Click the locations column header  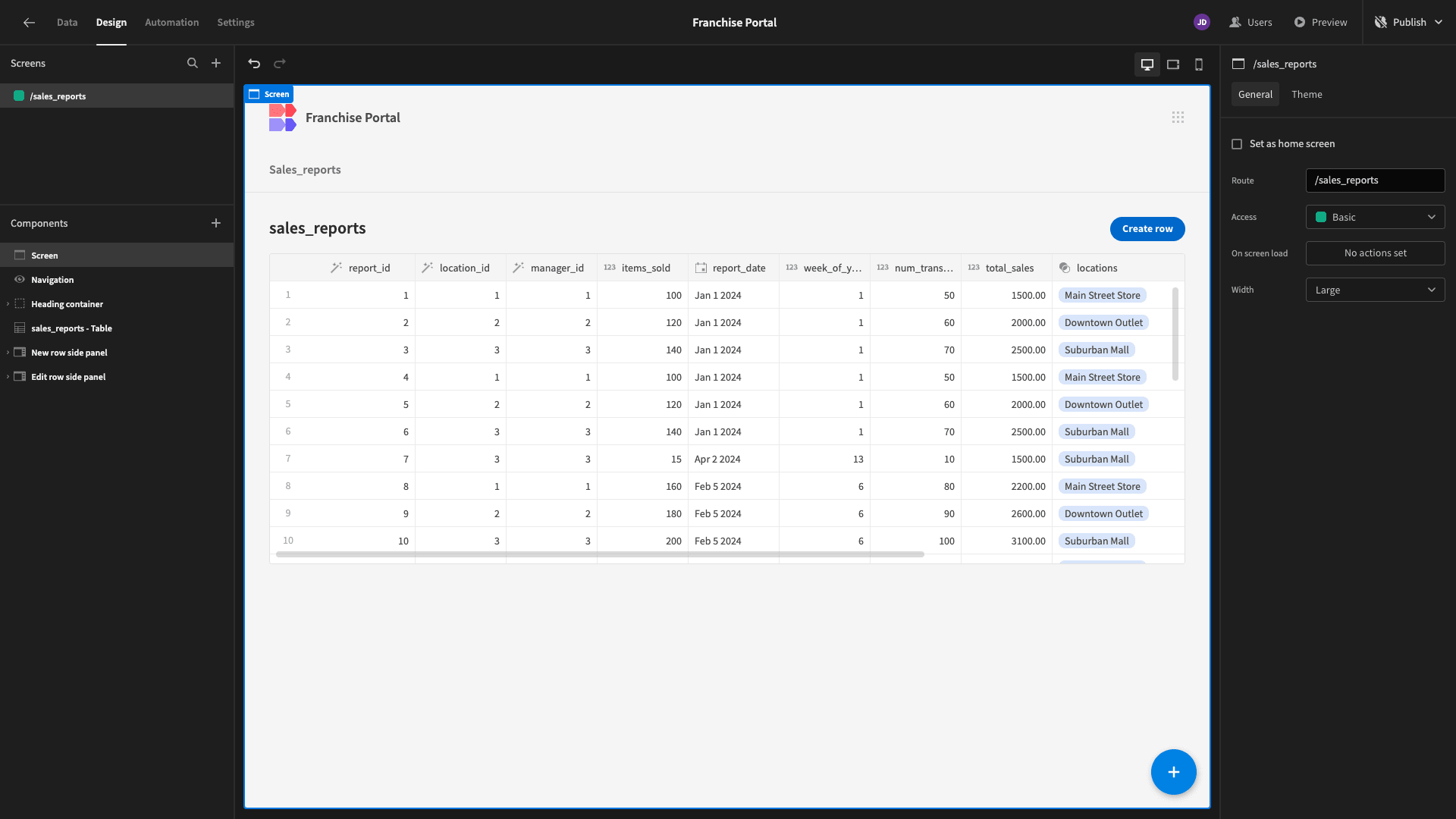(x=1118, y=268)
